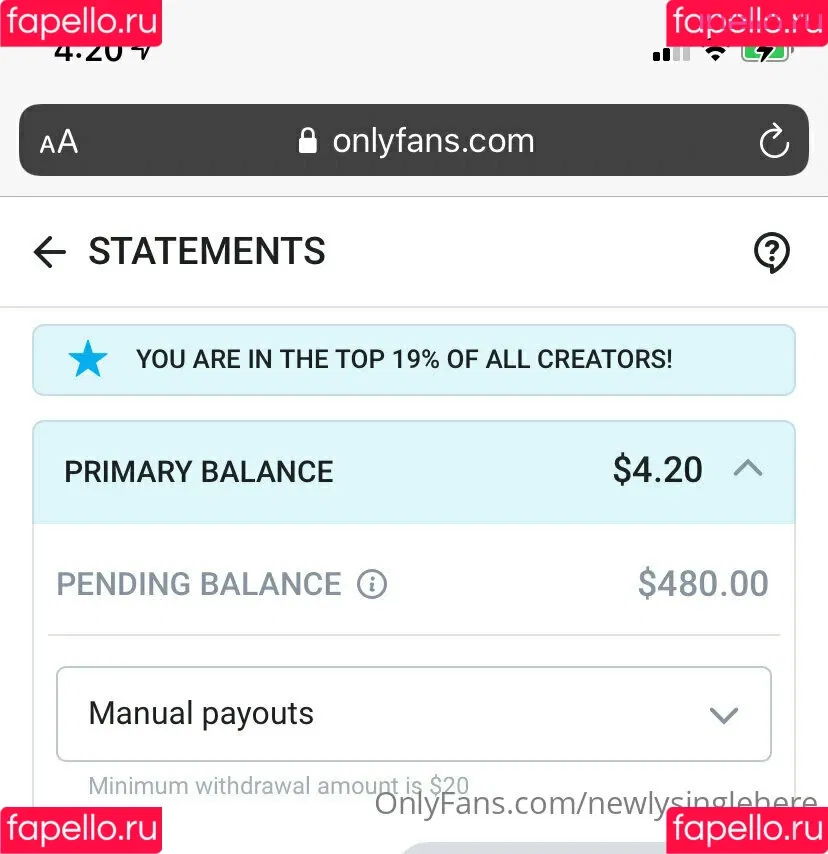Screen dimensions: 828x854
Task: Collapse the Primary Balance section chevron
Action: [x=748, y=468]
